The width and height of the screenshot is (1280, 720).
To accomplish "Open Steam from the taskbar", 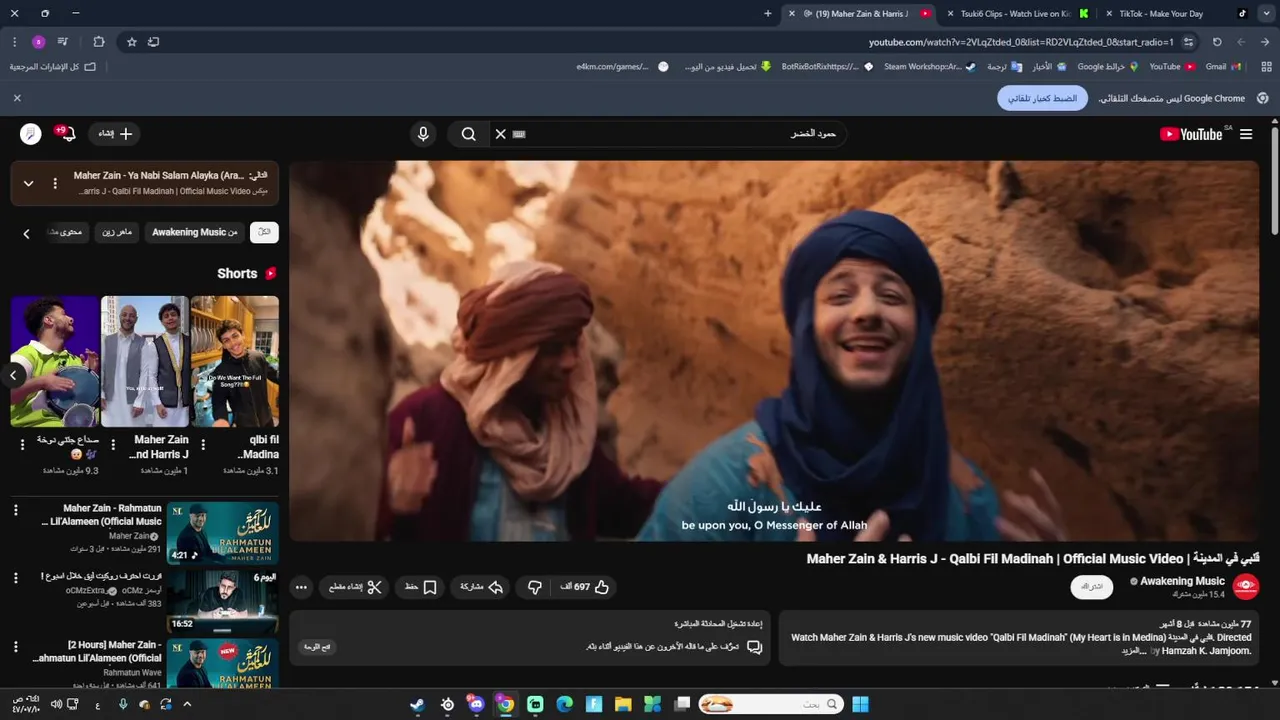I will tap(417, 705).
